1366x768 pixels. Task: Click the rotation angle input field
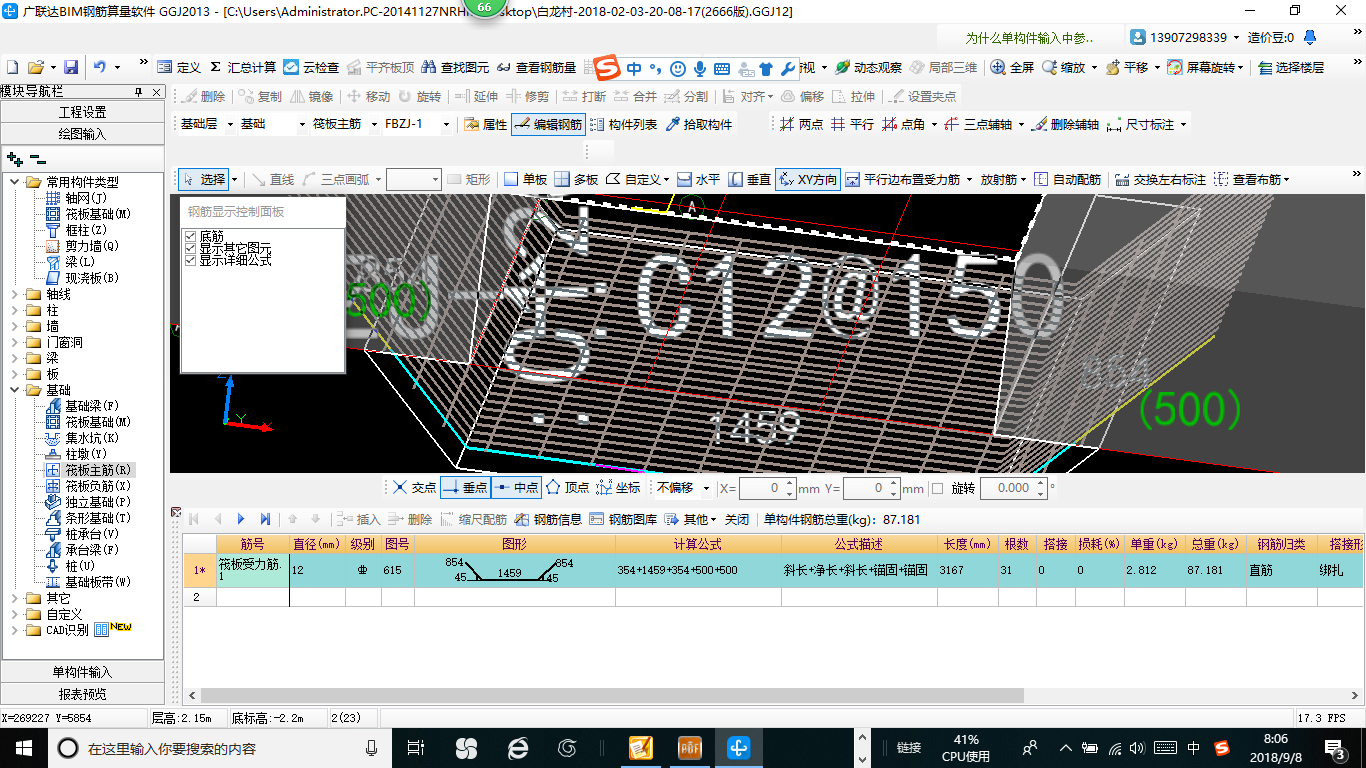click(x=1014, y=488)
